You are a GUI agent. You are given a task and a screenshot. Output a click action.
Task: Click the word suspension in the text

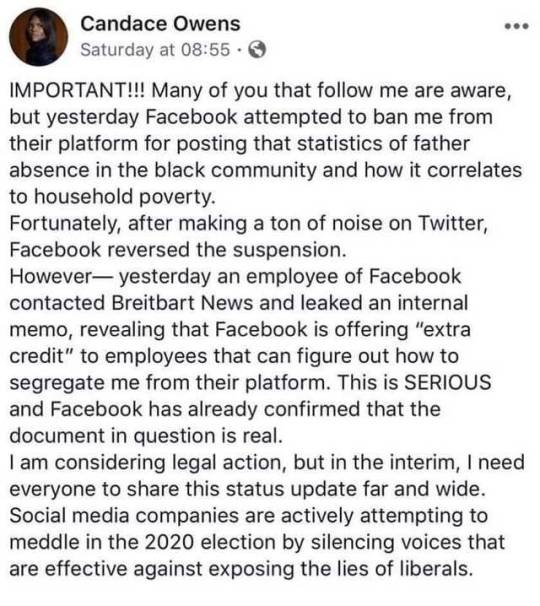[x=289, y=251]
